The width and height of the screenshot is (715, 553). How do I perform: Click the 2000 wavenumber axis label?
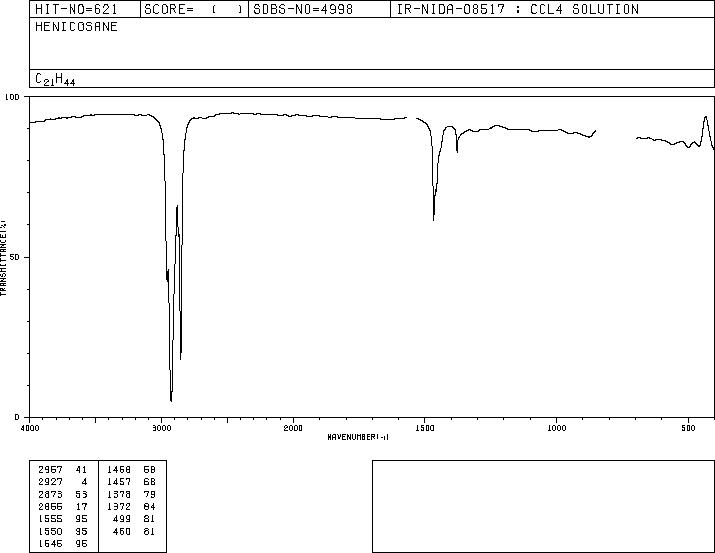coord(293,428)
